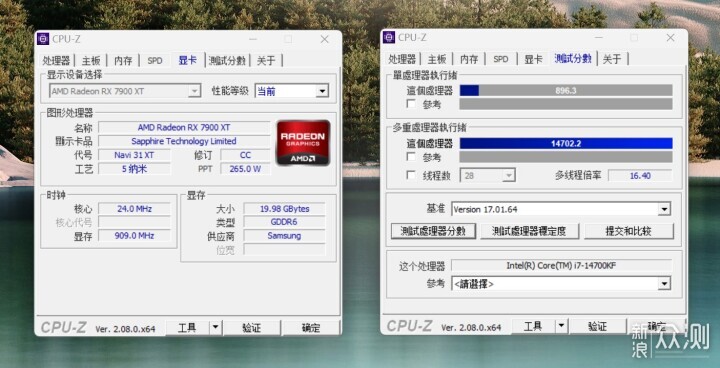
Task: Click the CPU-Z app icon in left window title
Action: pos(43,39)
